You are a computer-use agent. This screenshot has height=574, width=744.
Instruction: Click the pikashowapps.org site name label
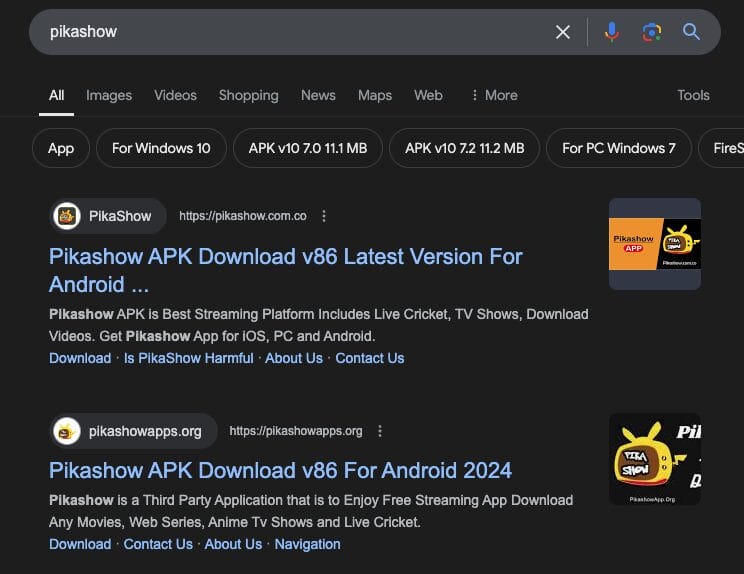click(145, 431)
